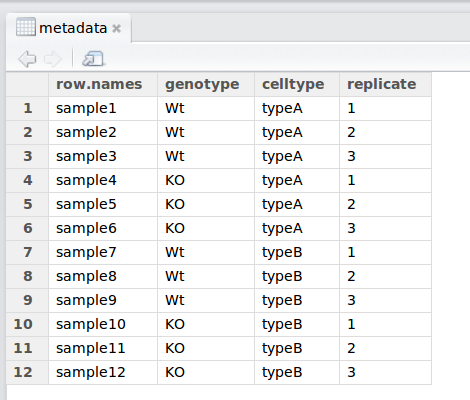Click the sample10 cell
This screenshot has height=400, width=470.
pos(103,325)
